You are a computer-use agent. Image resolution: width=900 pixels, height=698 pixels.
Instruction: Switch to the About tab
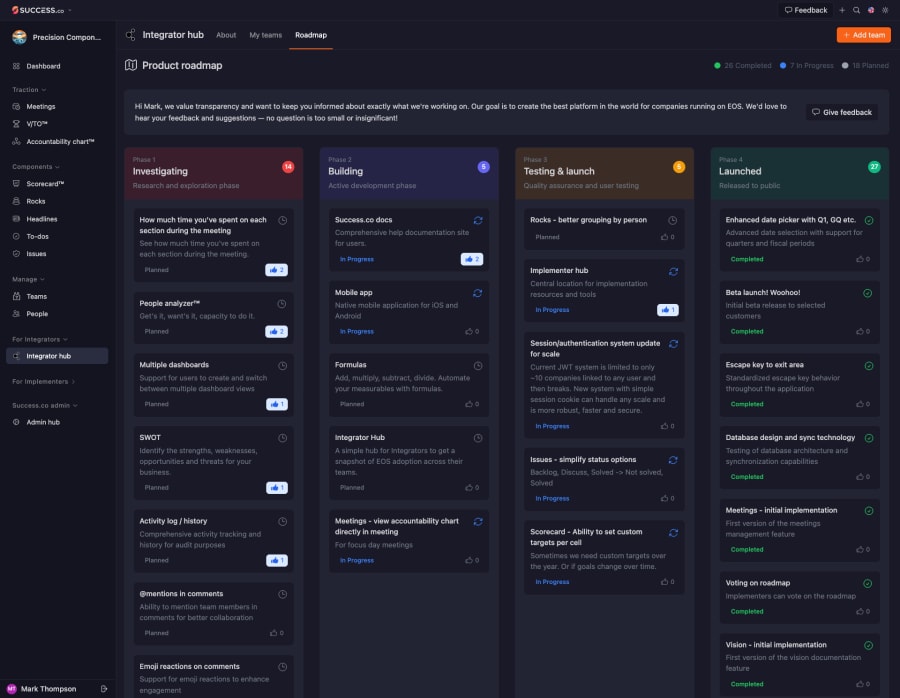click(226, 35)
